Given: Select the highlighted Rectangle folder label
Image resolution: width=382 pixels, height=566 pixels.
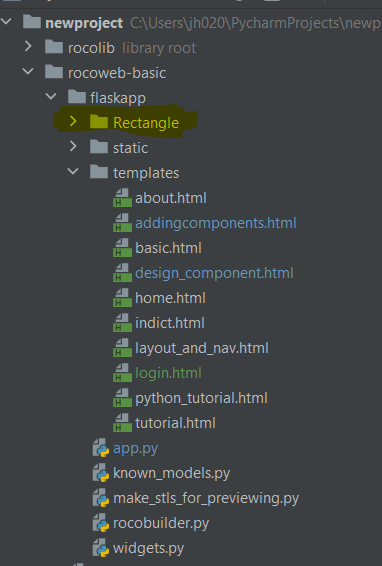Looking at the screenshot, I should point(146,123).
